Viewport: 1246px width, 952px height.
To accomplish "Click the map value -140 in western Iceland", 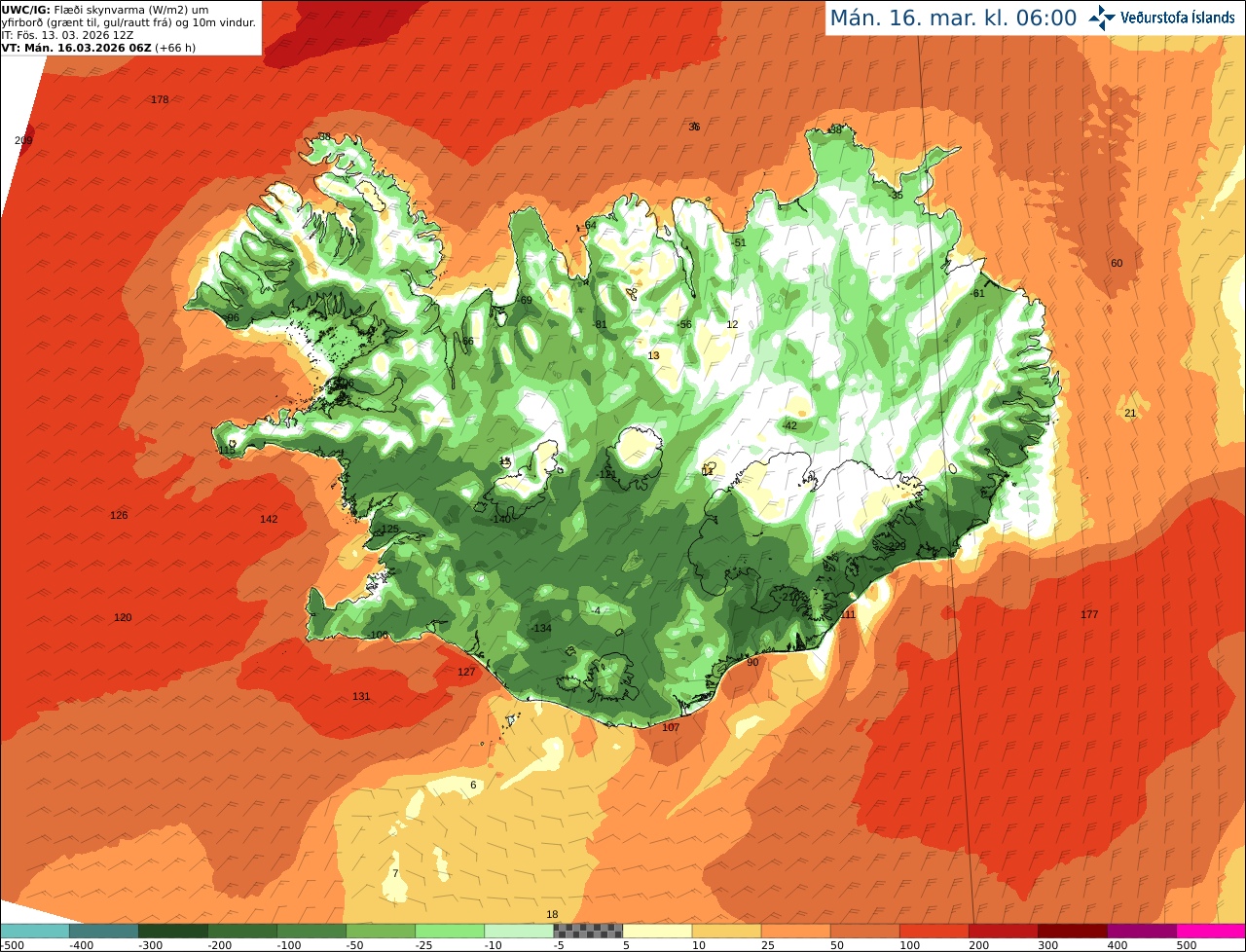I will tap(500, 520).
